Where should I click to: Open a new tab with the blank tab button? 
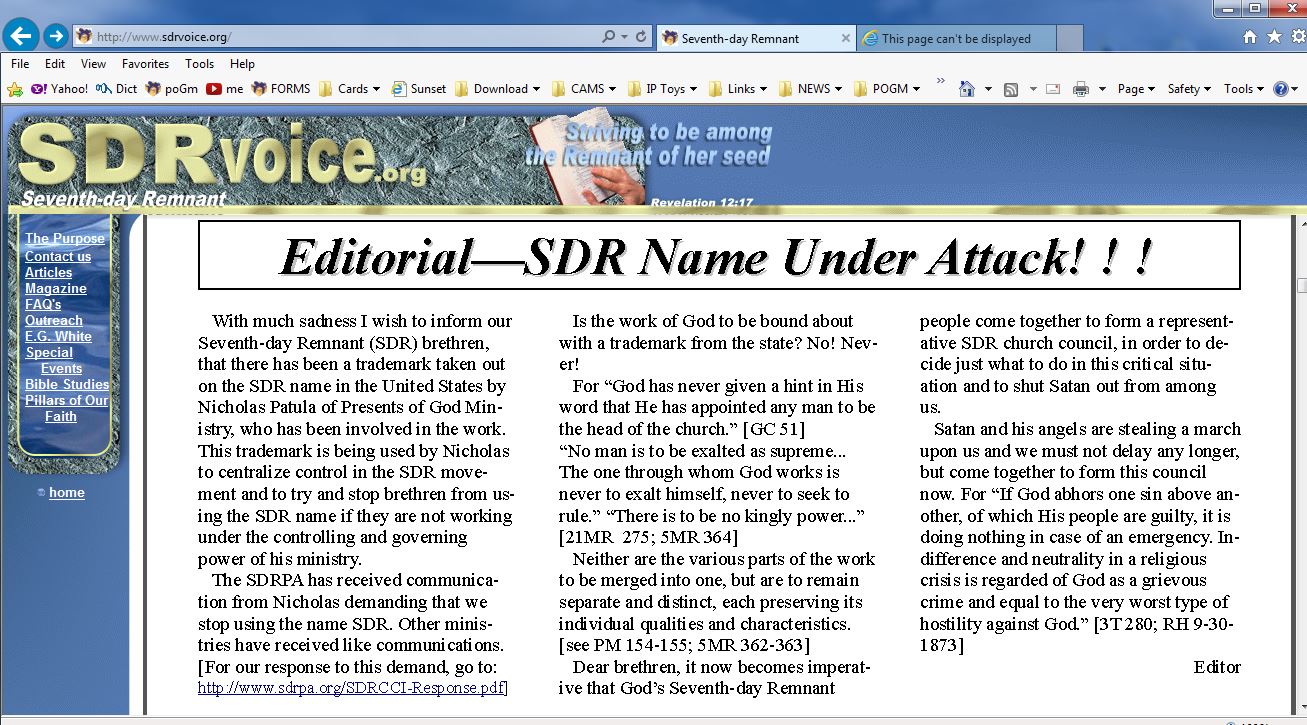1069,38
